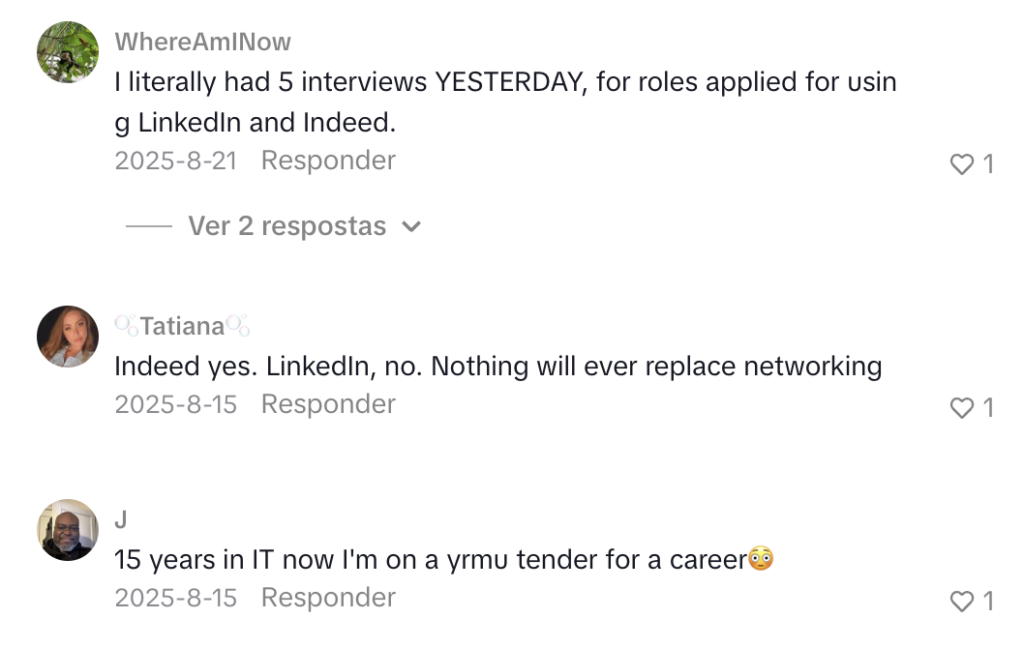This screenshot has width=1024, height=648.
Task: Open the WhereAmINow username link
Action: (x=203, y=42)
